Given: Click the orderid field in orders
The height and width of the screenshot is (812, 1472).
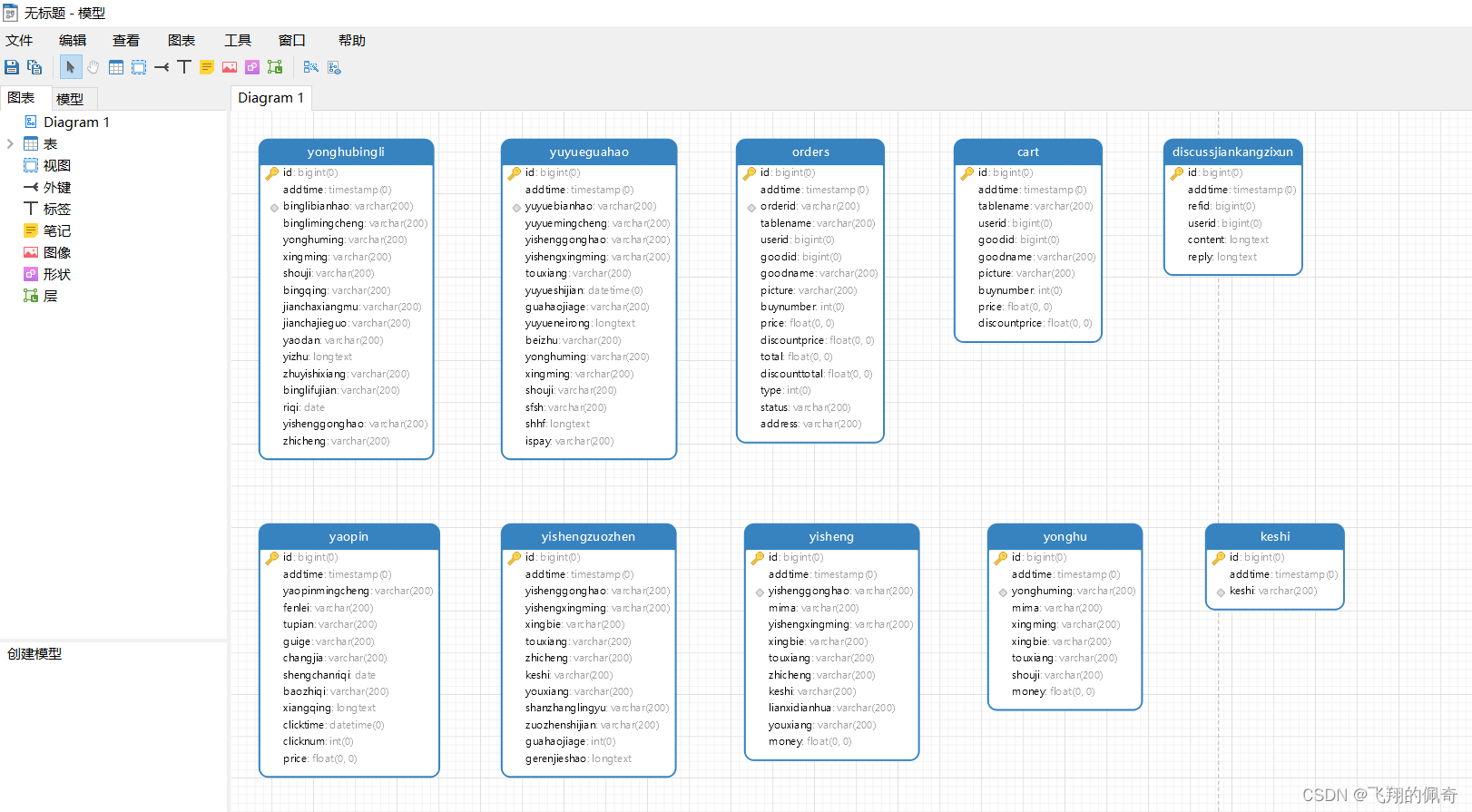Looking at the screenshot, I should [x=810, y=206].
